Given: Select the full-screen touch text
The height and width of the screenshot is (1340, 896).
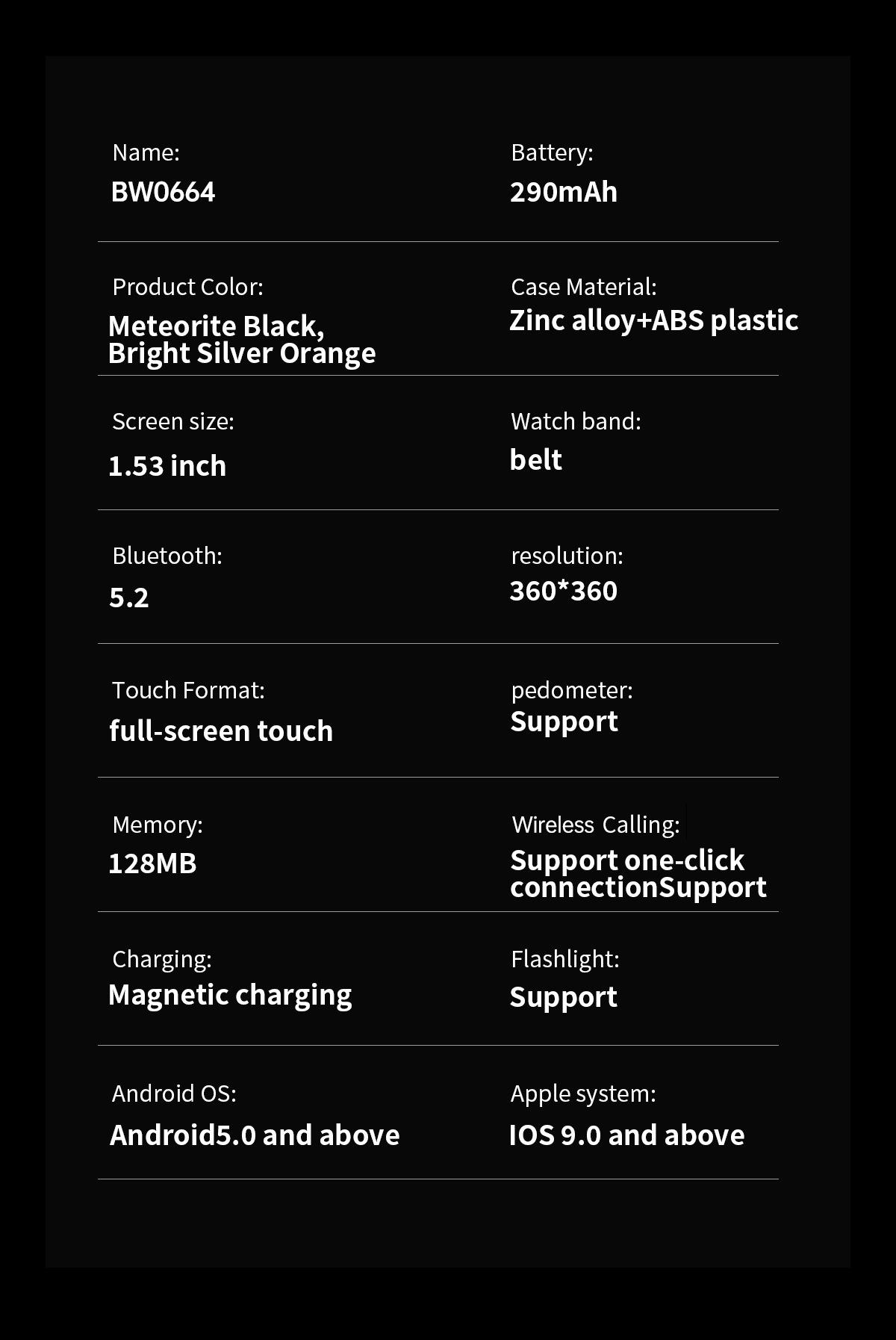Looking at the screenshot, I should [x=221, y=731].
